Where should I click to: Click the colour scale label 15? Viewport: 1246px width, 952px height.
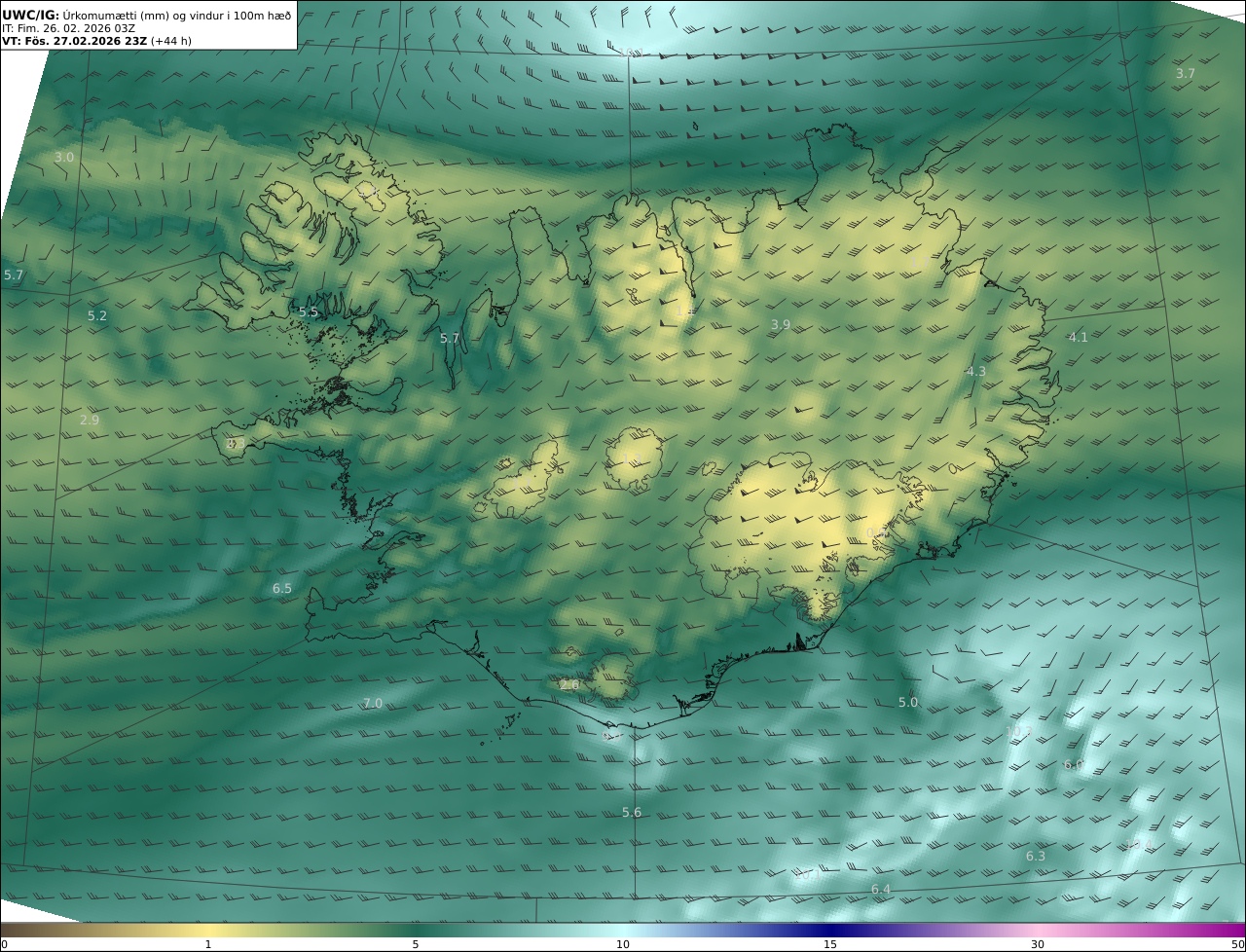(830, 944)
